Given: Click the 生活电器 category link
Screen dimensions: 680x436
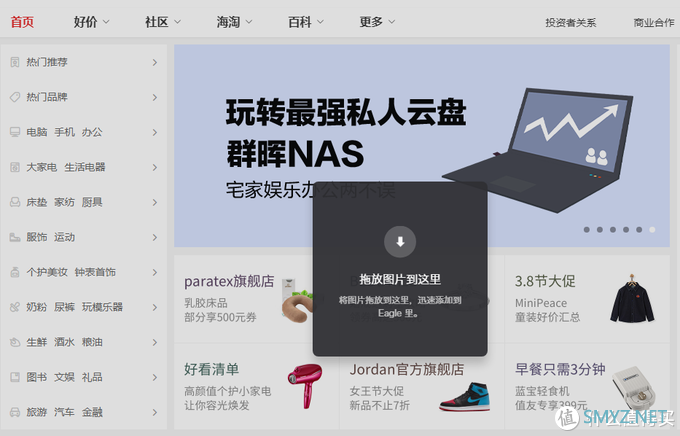Looking at the screenshot, I should tap(85, 167).
